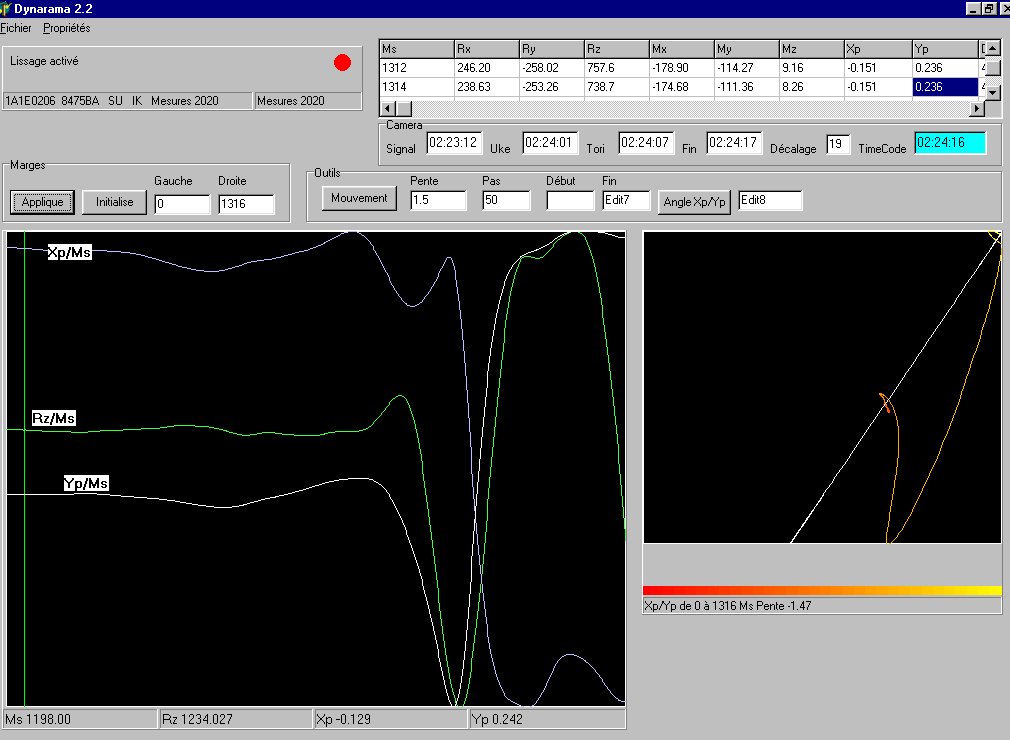Click the Rz column header
Viewport: 1010px width, 740px height.
(617, 49)
